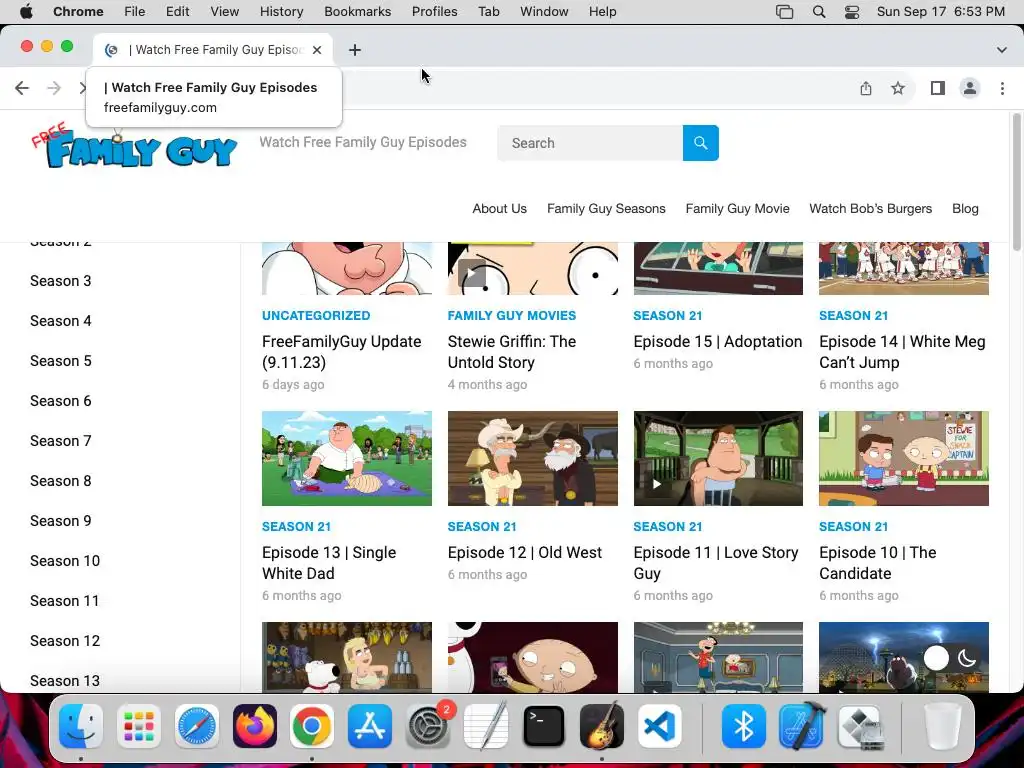Open Control Center in the menu bar

click(x=852, y=12)
